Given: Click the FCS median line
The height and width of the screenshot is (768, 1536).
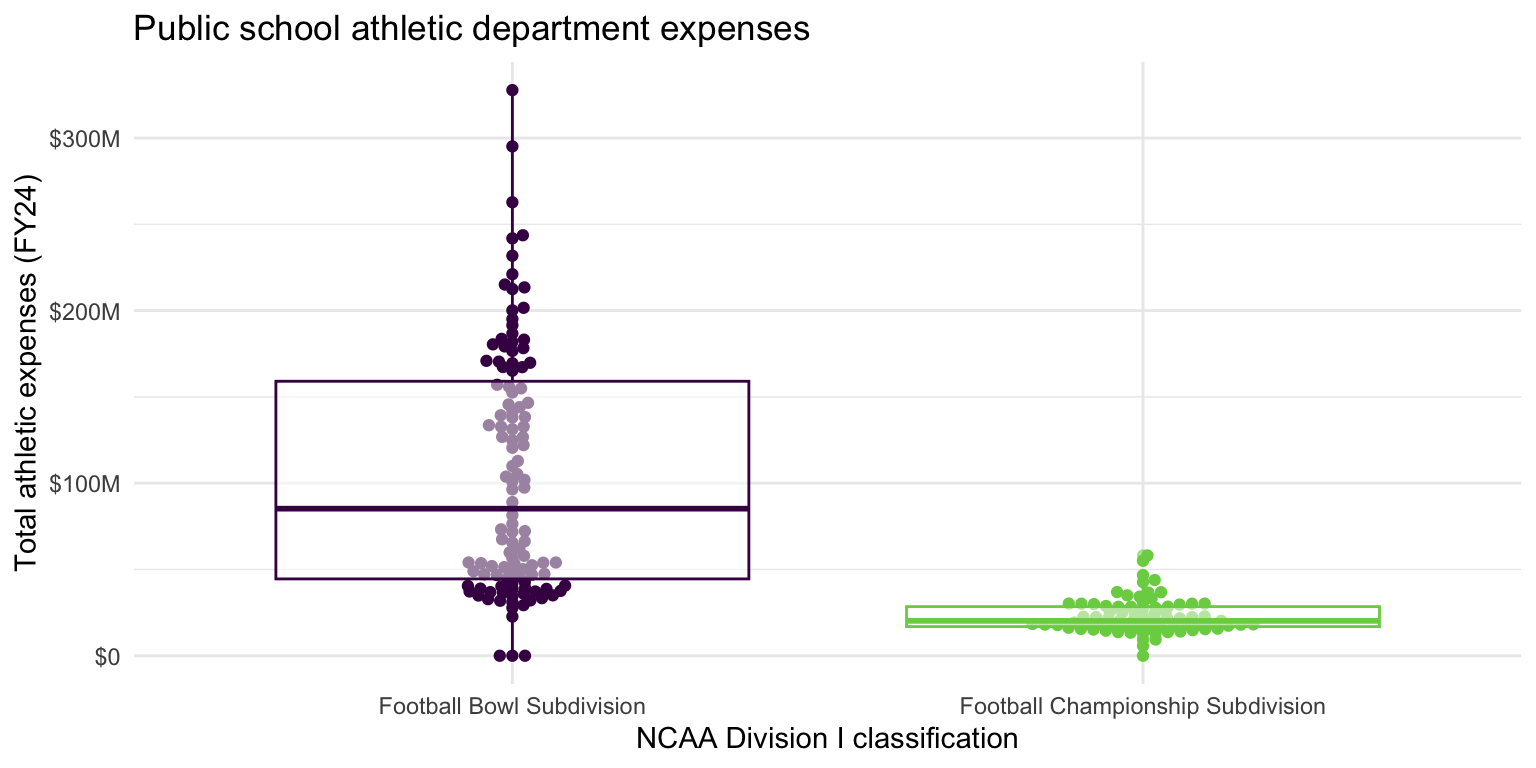Looking at the screenshot, I should [x=1143, y=620].
